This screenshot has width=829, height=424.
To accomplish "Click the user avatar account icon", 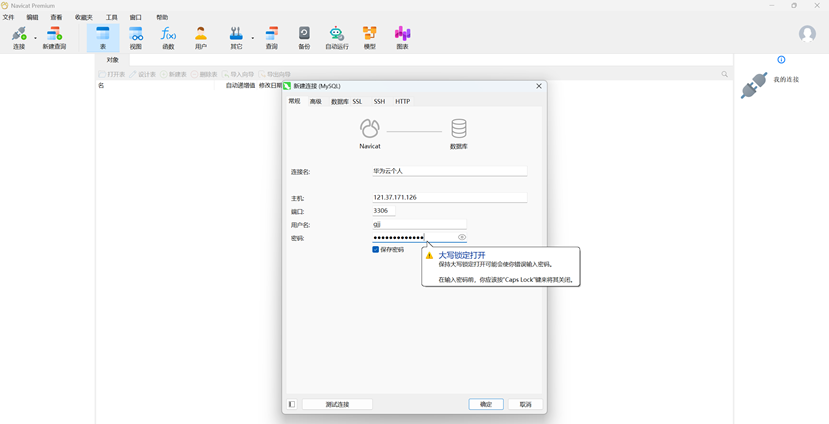I will 807,34.
